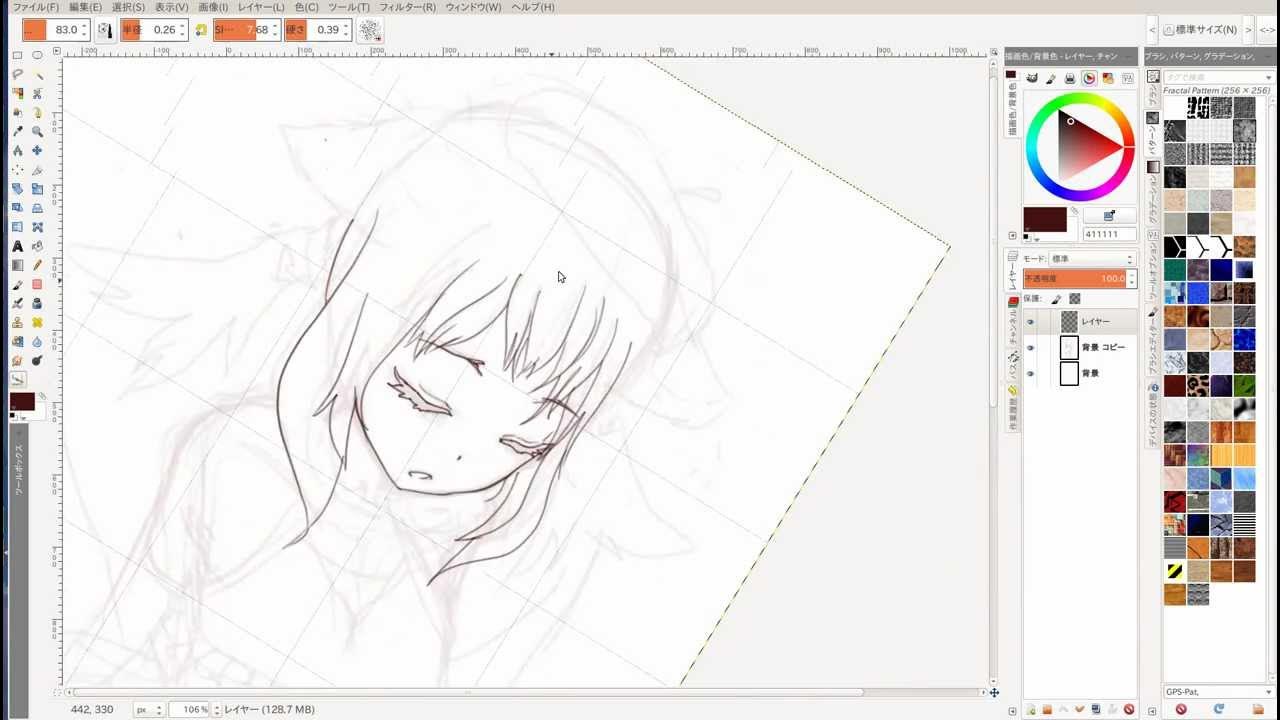Screen dimensions: 1280x720
Task: Open pattern as image folder button
Action: [x=1257, y=710]
